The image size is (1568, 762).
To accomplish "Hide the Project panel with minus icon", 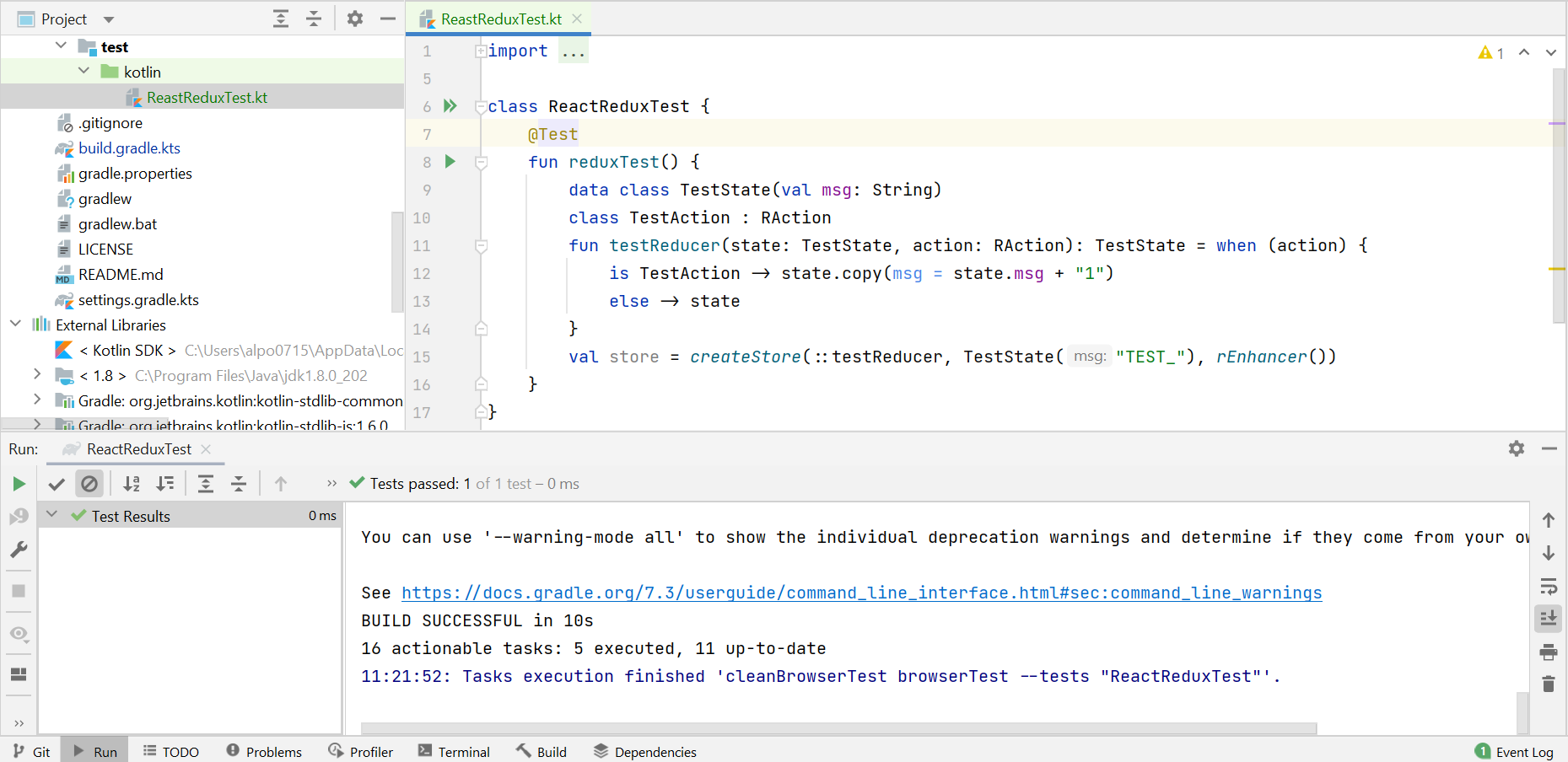I will 388,19.
